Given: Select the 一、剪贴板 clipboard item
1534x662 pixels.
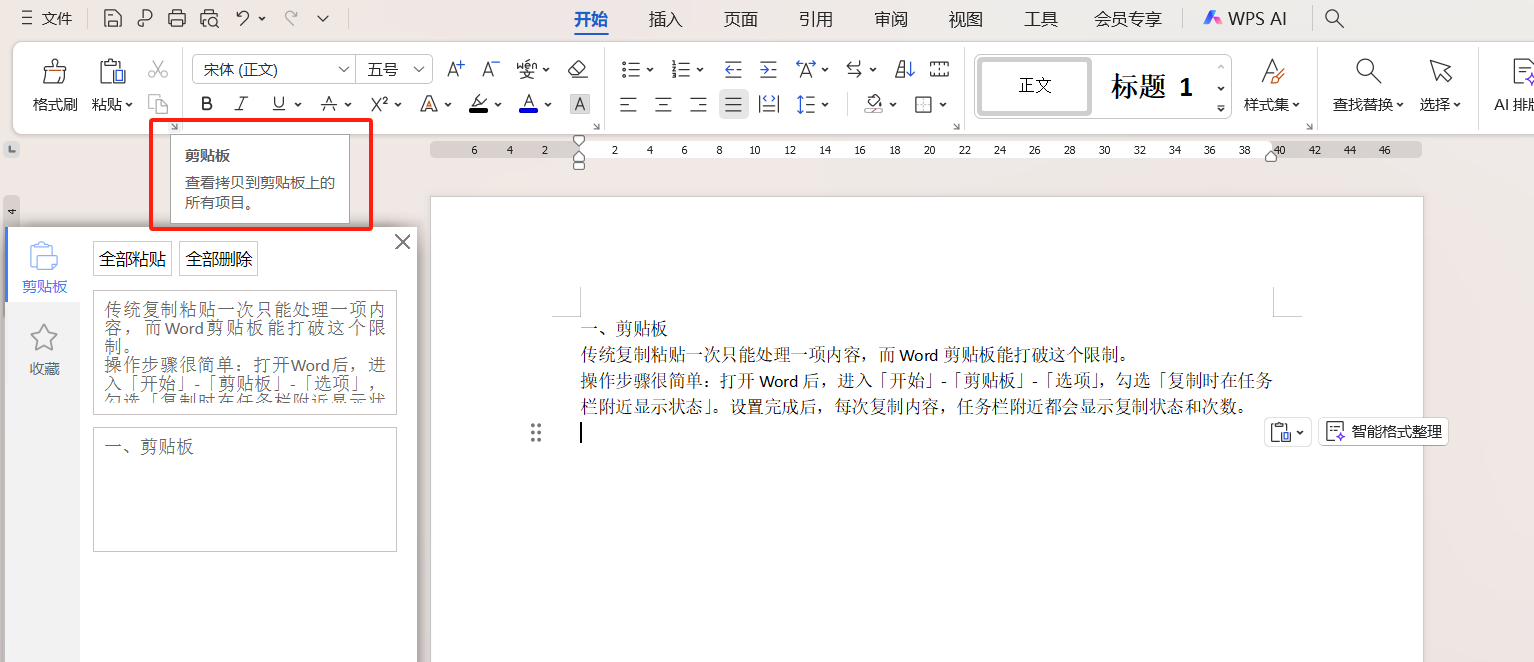Looking at the screenshot, I should [x=245, y=488].
